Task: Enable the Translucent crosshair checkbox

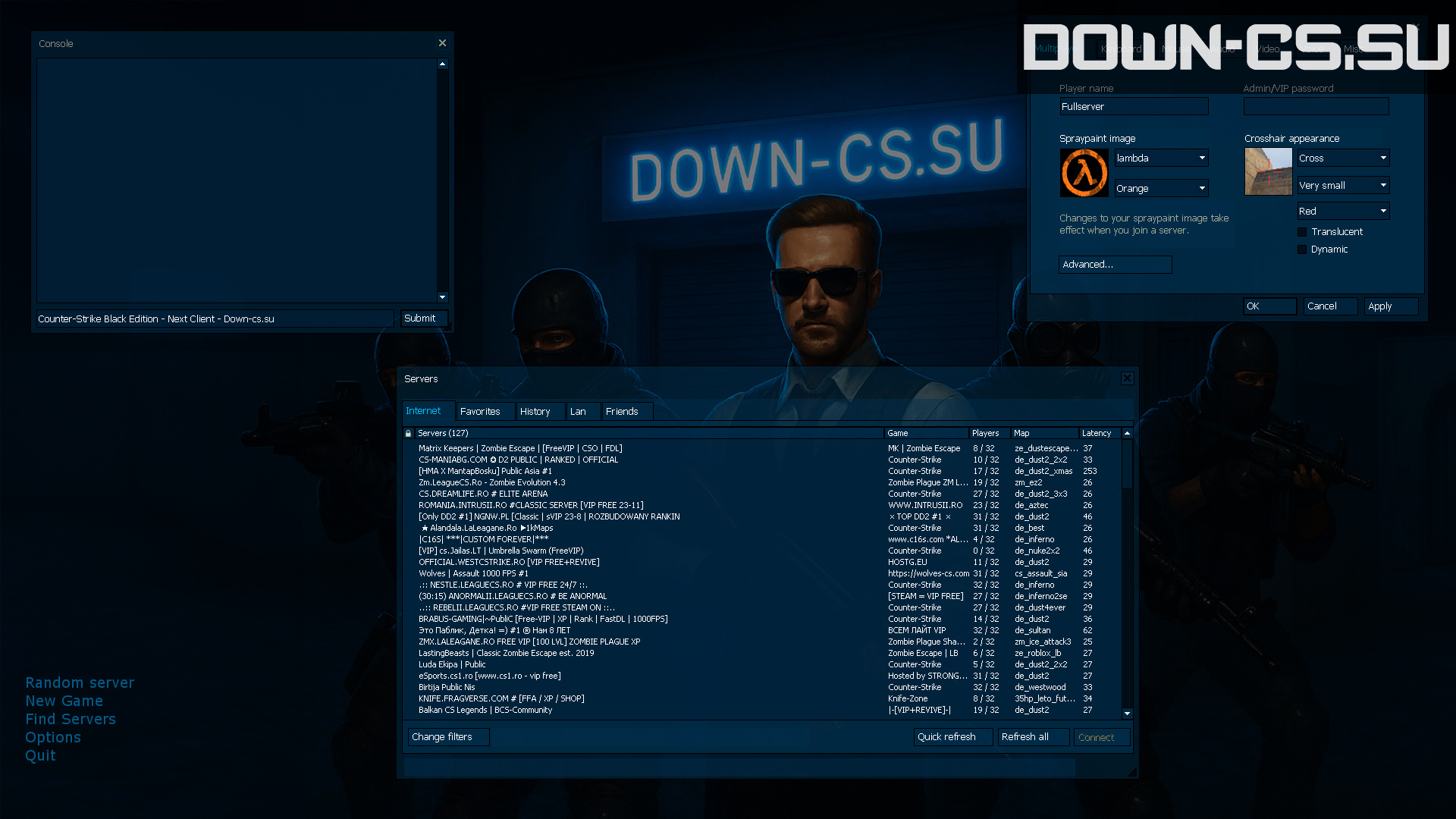Action: 1302,232
